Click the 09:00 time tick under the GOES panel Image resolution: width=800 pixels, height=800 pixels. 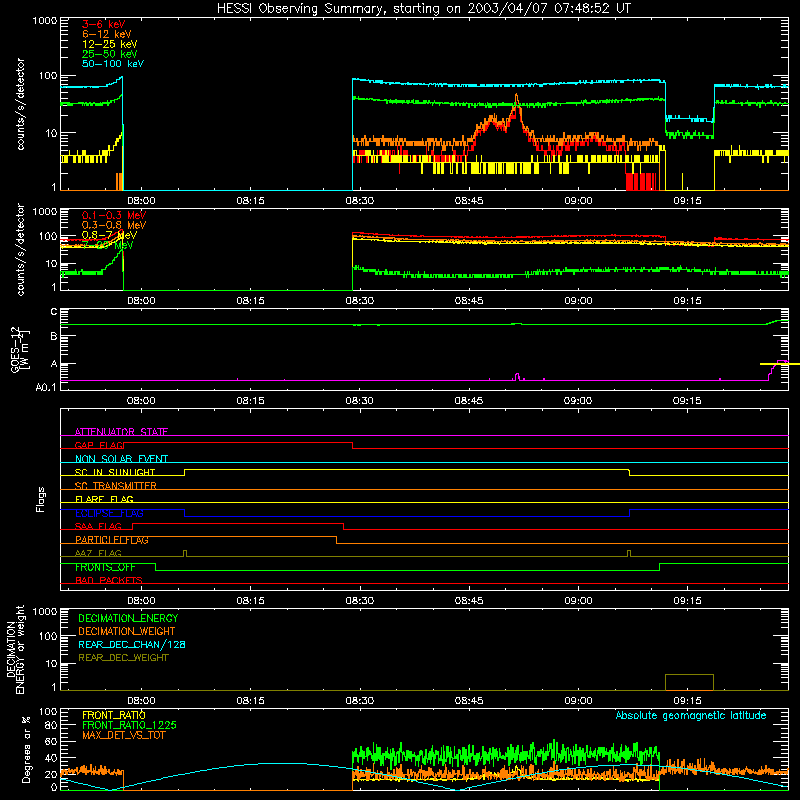[x=578, y=401]
